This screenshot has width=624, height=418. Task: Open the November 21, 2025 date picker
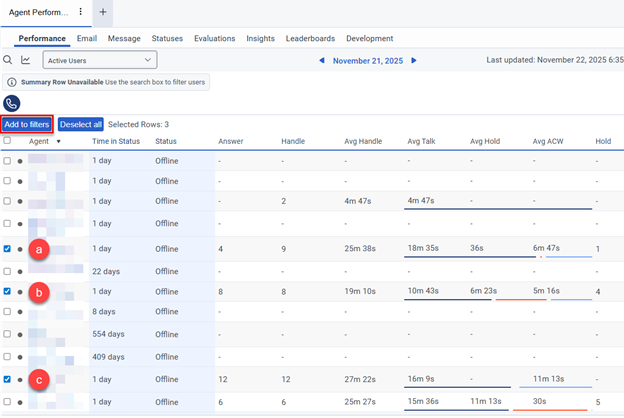pos(368,60)
